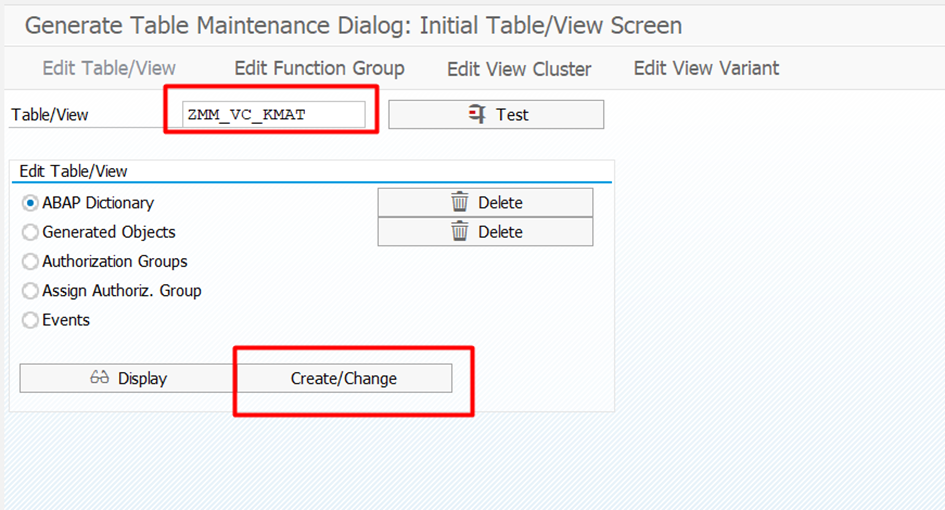Click trash icon in ABAP Dictionary Delete button
Screen dimensions: 945x510
[x=460, y=203]
